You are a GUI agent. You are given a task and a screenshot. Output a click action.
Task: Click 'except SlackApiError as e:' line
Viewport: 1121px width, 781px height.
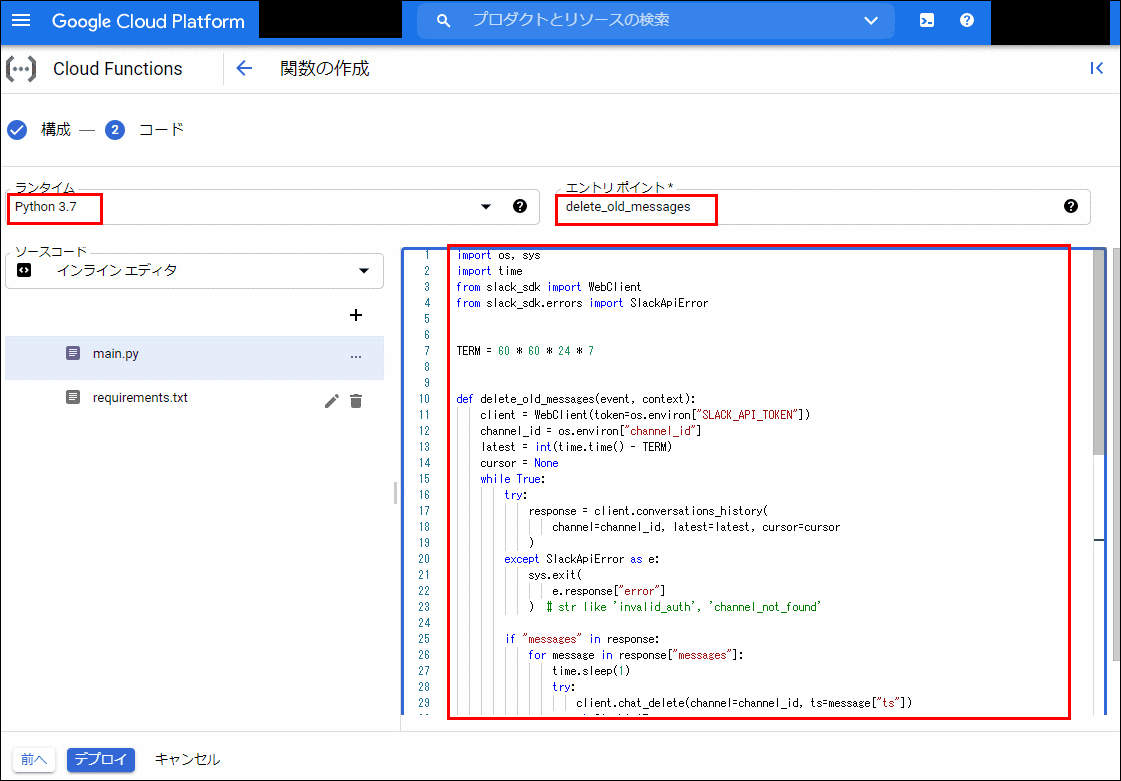tap(581, 559)
